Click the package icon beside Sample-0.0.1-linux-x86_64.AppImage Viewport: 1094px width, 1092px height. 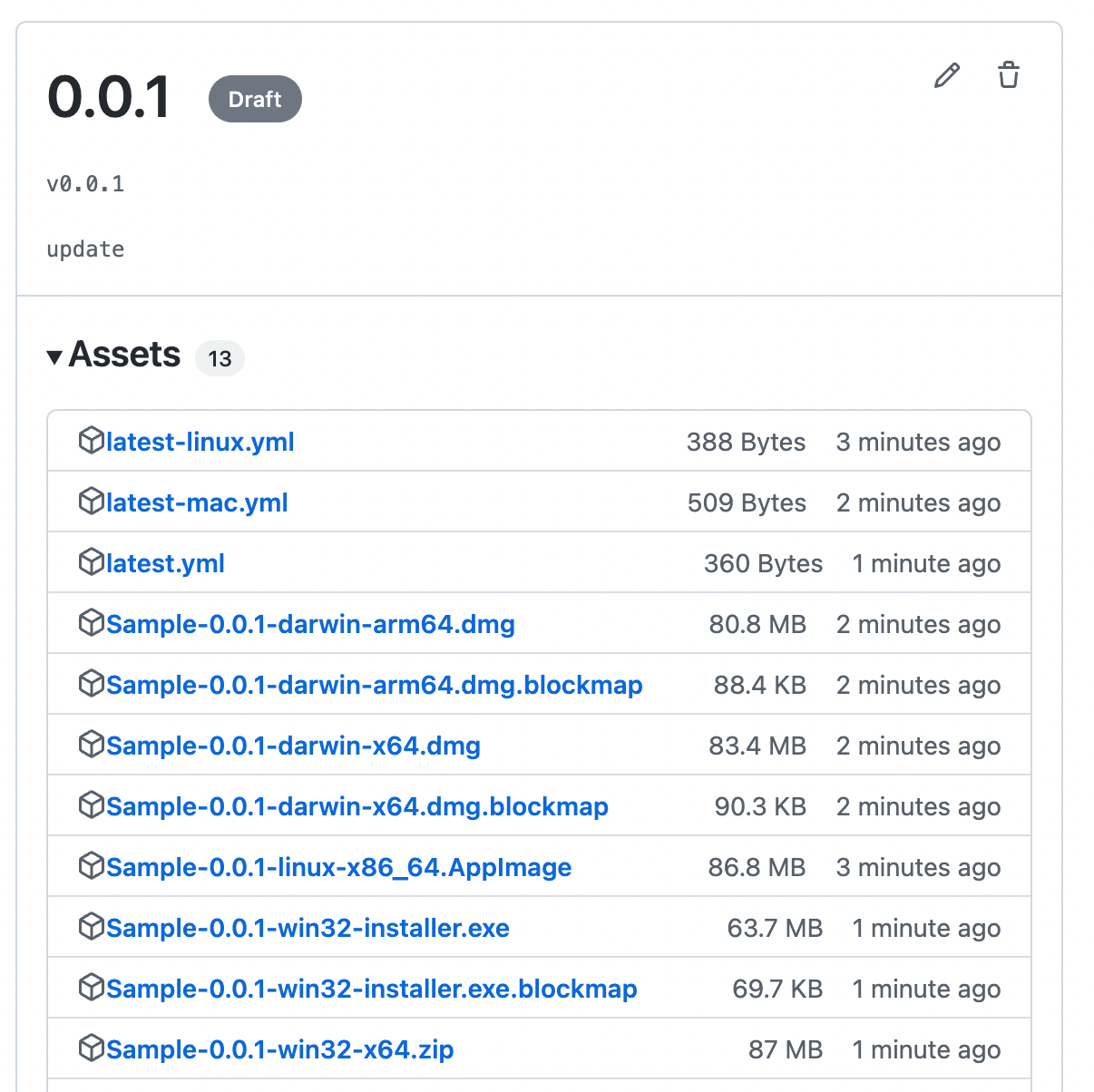pyautogui.click(x=92, y=865)
